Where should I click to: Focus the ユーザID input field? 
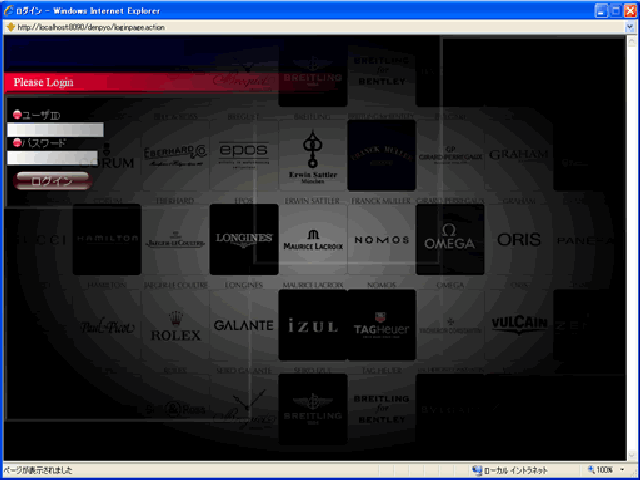(56, 130)
